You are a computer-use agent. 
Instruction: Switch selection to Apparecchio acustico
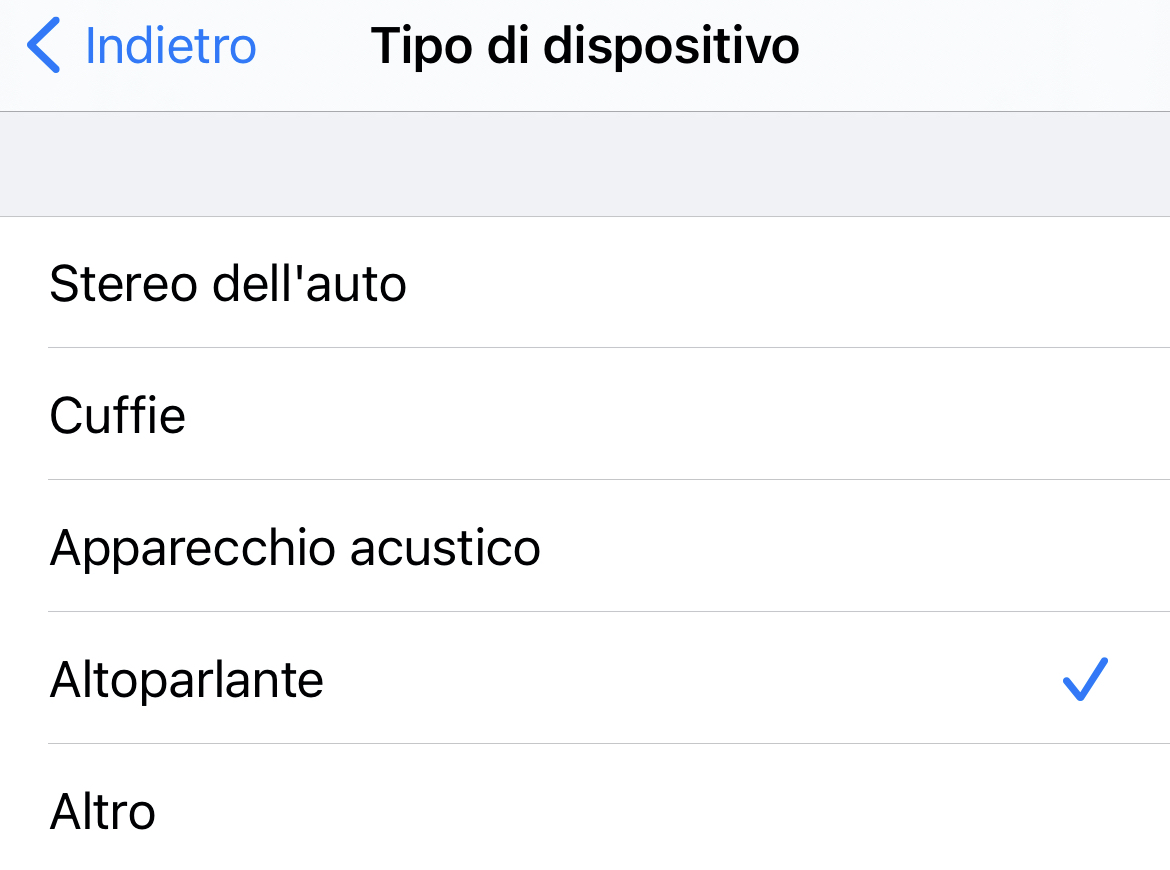pyautogui.click(x=293, y=547)
